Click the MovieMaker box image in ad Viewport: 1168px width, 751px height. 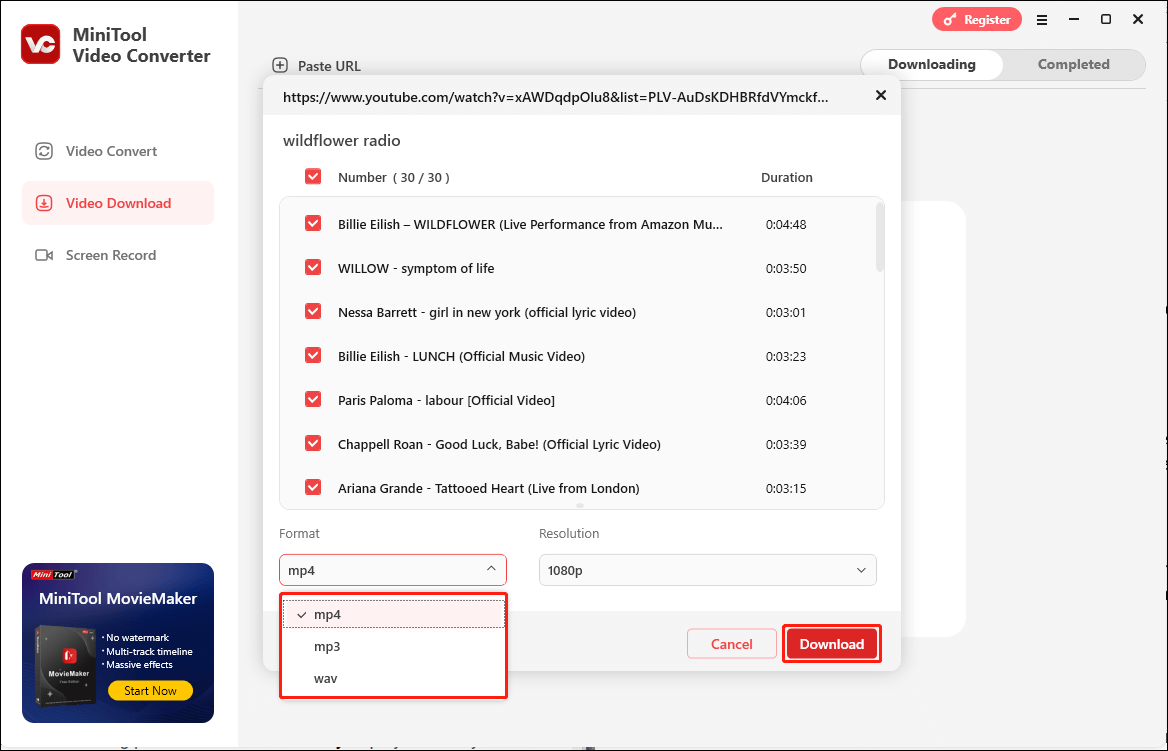click(66, 665)
